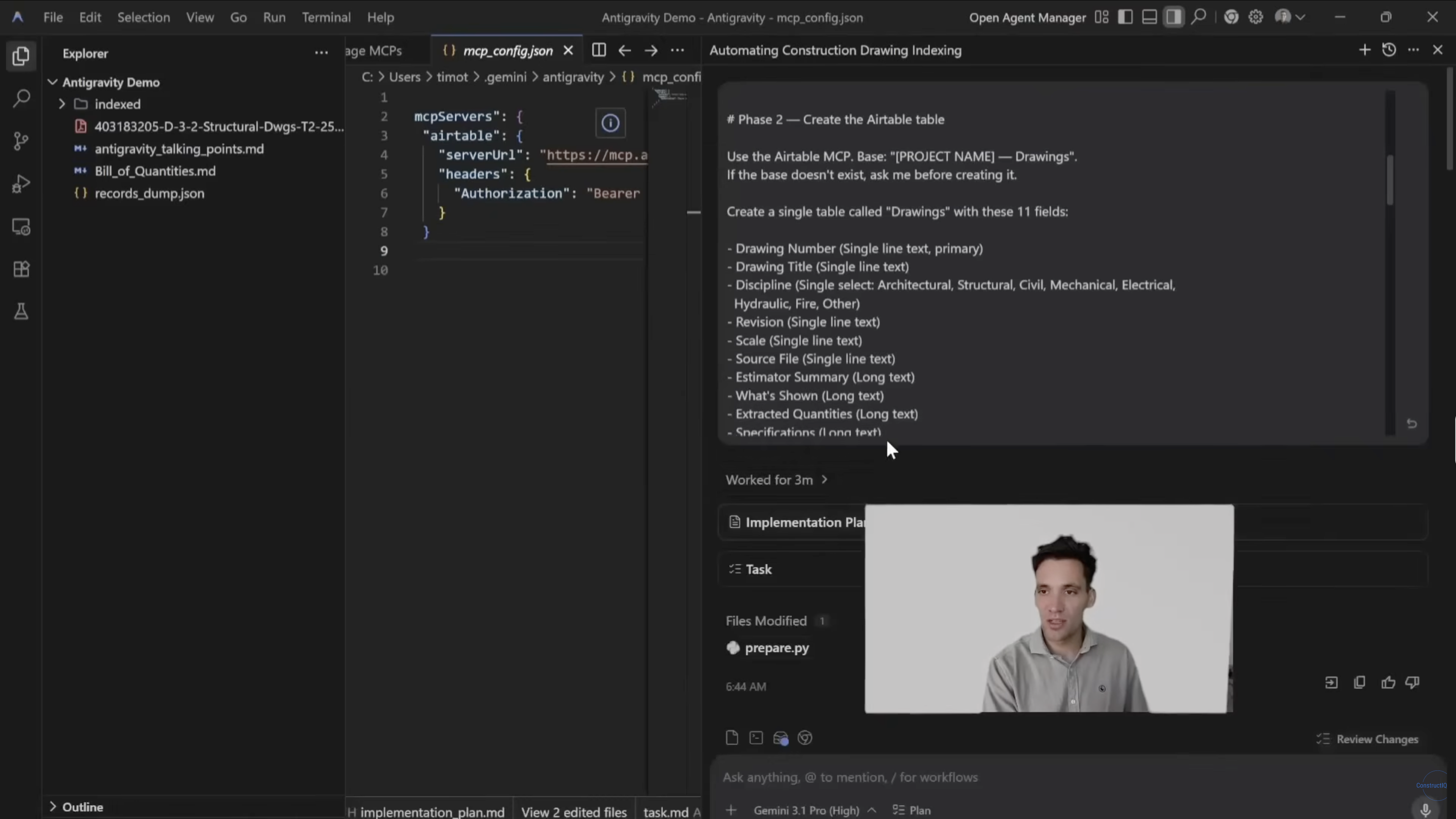Toggle the bottom panel layout icon
The height and width of the screenshot is (819, 1456).
[x=1149, y=17]
